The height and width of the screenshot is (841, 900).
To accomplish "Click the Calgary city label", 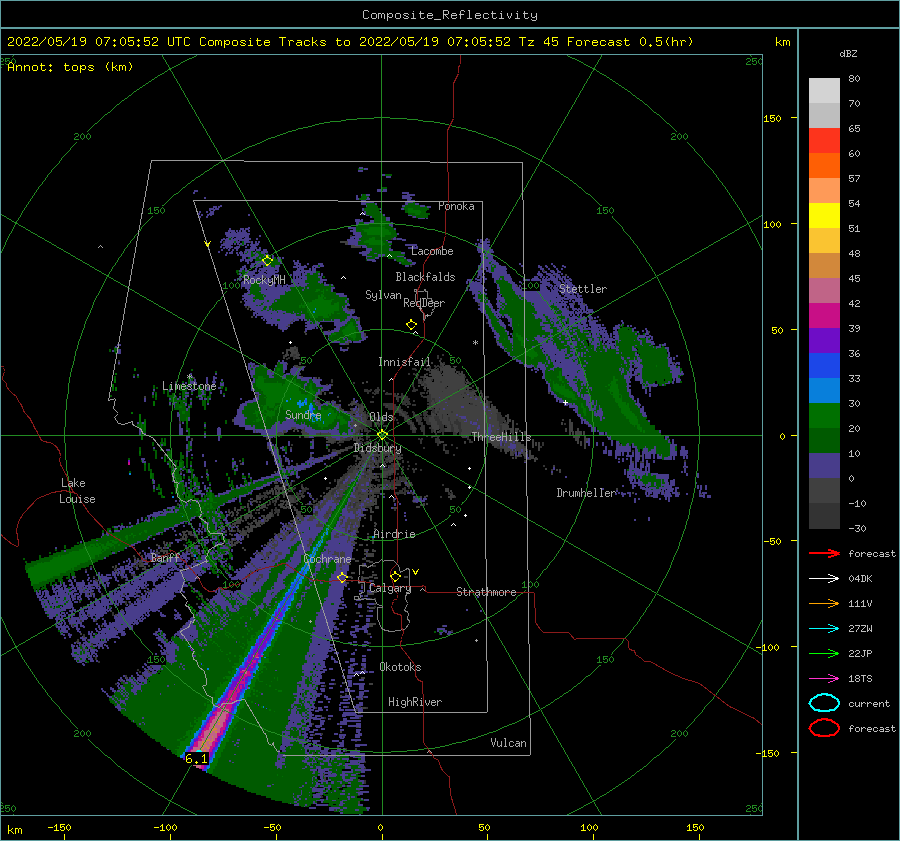I will [x=390, y=588].
